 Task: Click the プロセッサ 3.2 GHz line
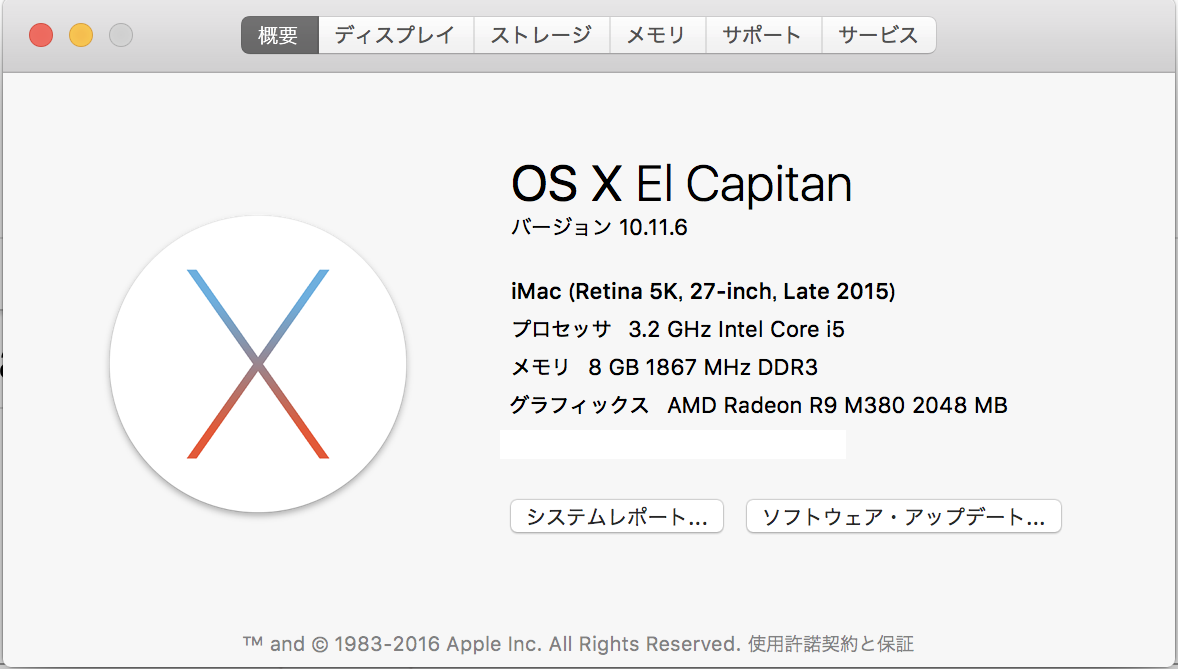(678, 329)
